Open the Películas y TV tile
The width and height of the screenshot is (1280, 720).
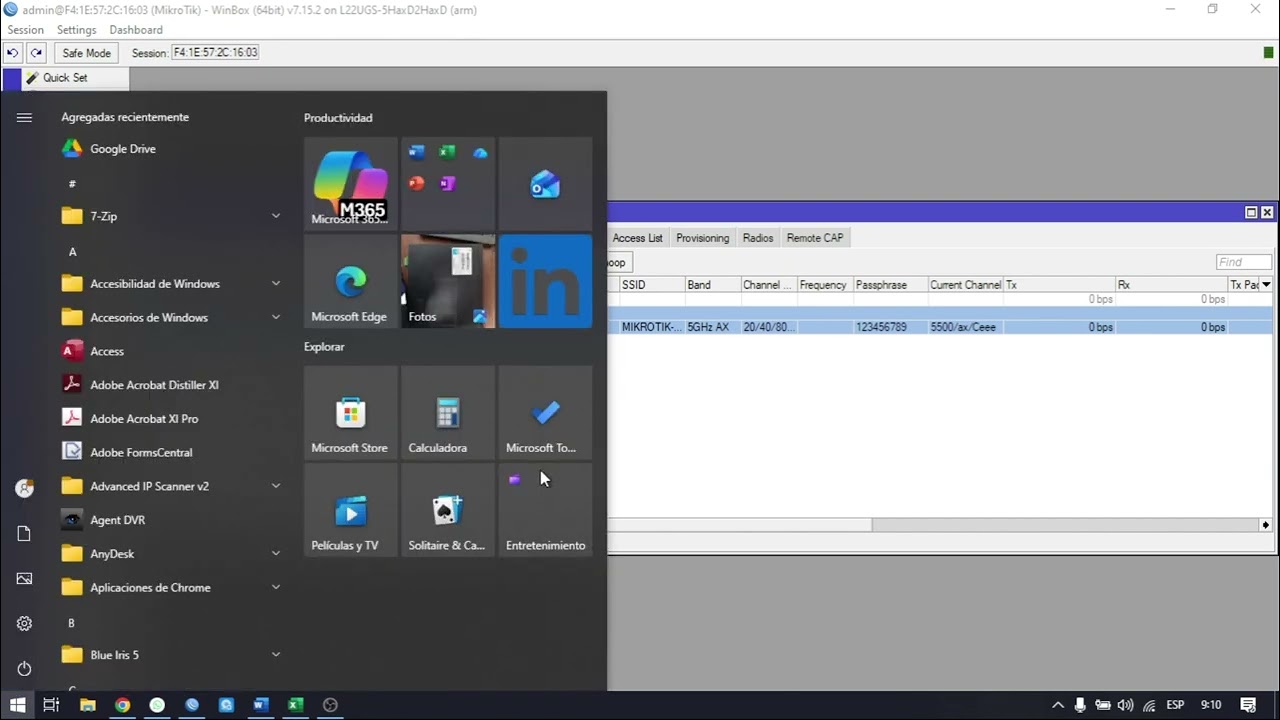pos(350,510)
